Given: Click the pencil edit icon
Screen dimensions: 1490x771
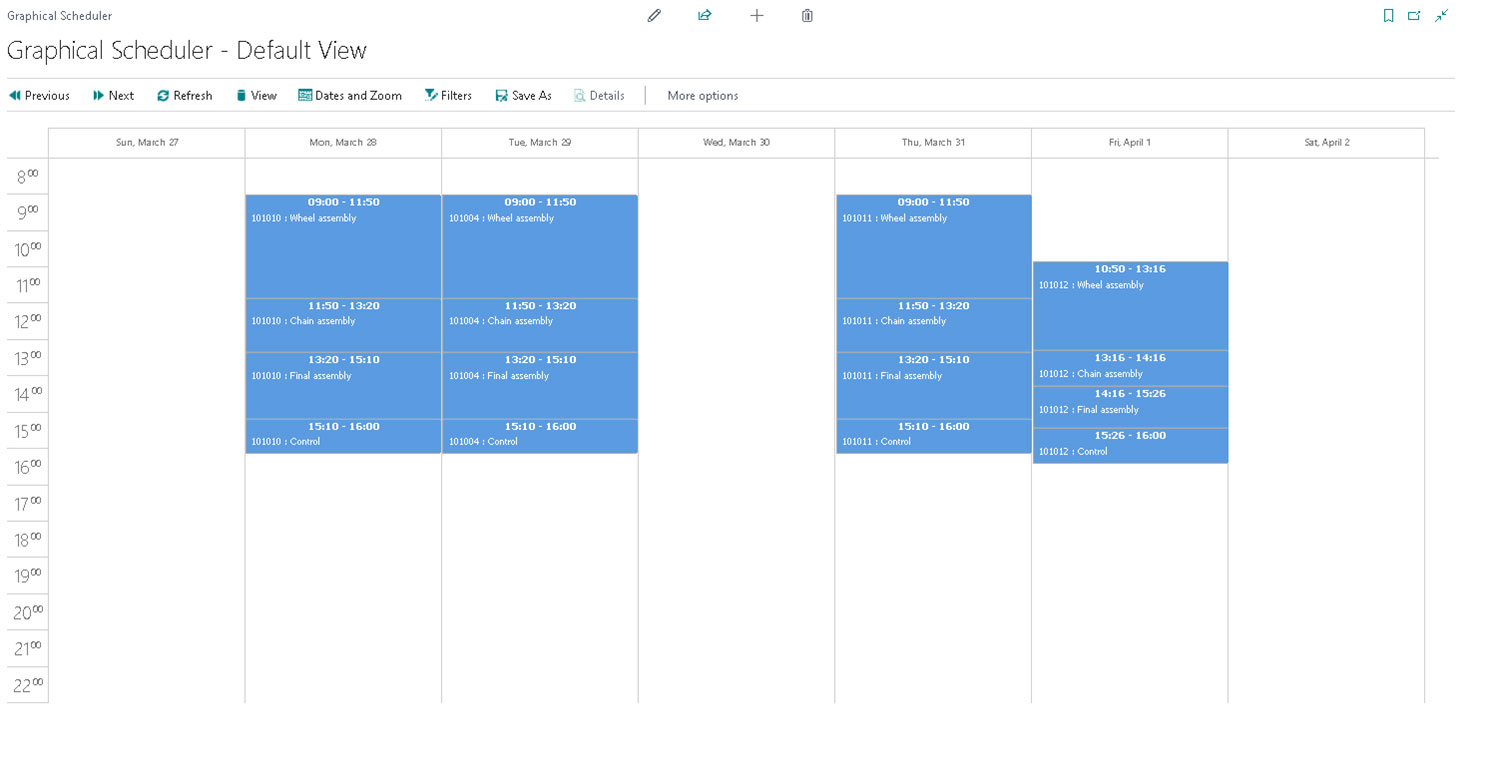Looking at the screenshot, I should [x=654, y=15].
